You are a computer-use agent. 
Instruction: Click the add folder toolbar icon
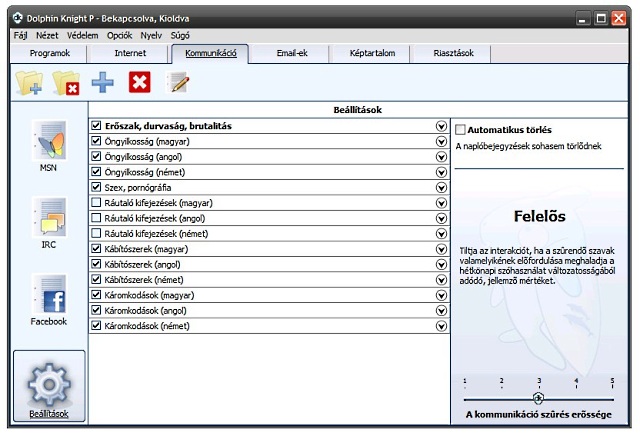click(29, 83)
